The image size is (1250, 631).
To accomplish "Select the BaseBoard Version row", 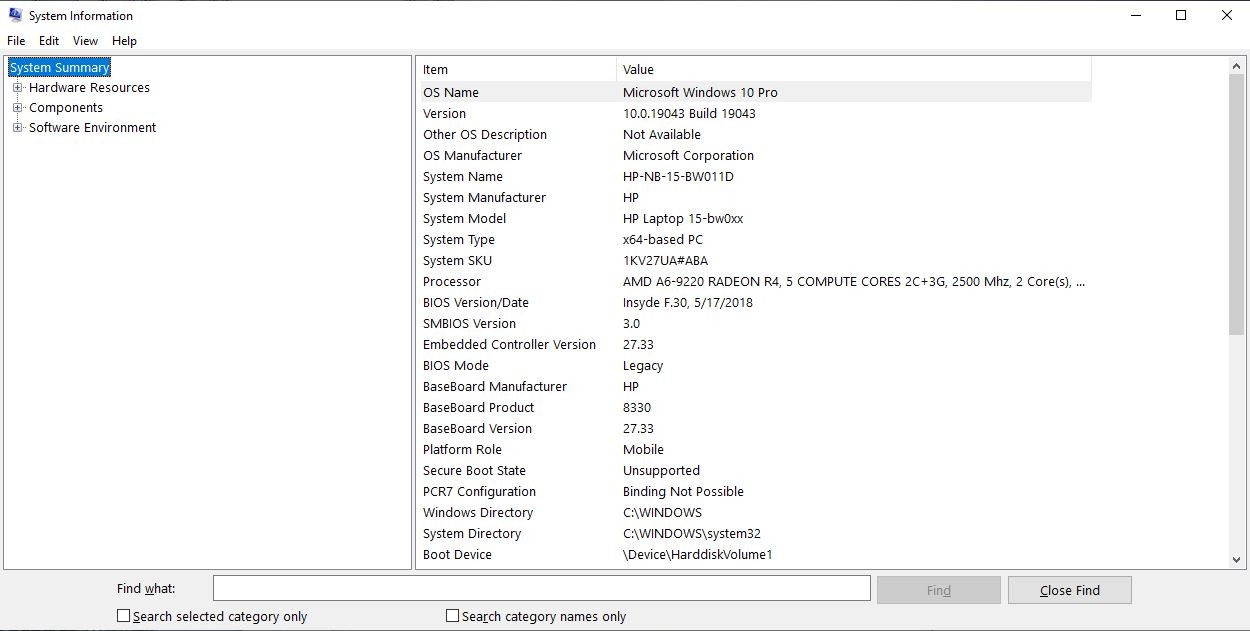I will (x=754, y=428).
